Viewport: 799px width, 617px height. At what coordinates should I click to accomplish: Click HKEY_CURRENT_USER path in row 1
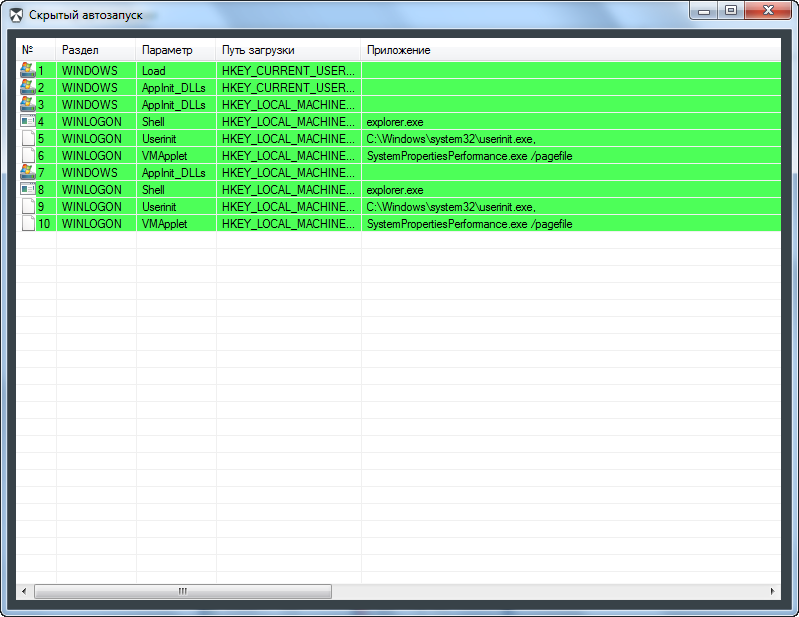288,70
